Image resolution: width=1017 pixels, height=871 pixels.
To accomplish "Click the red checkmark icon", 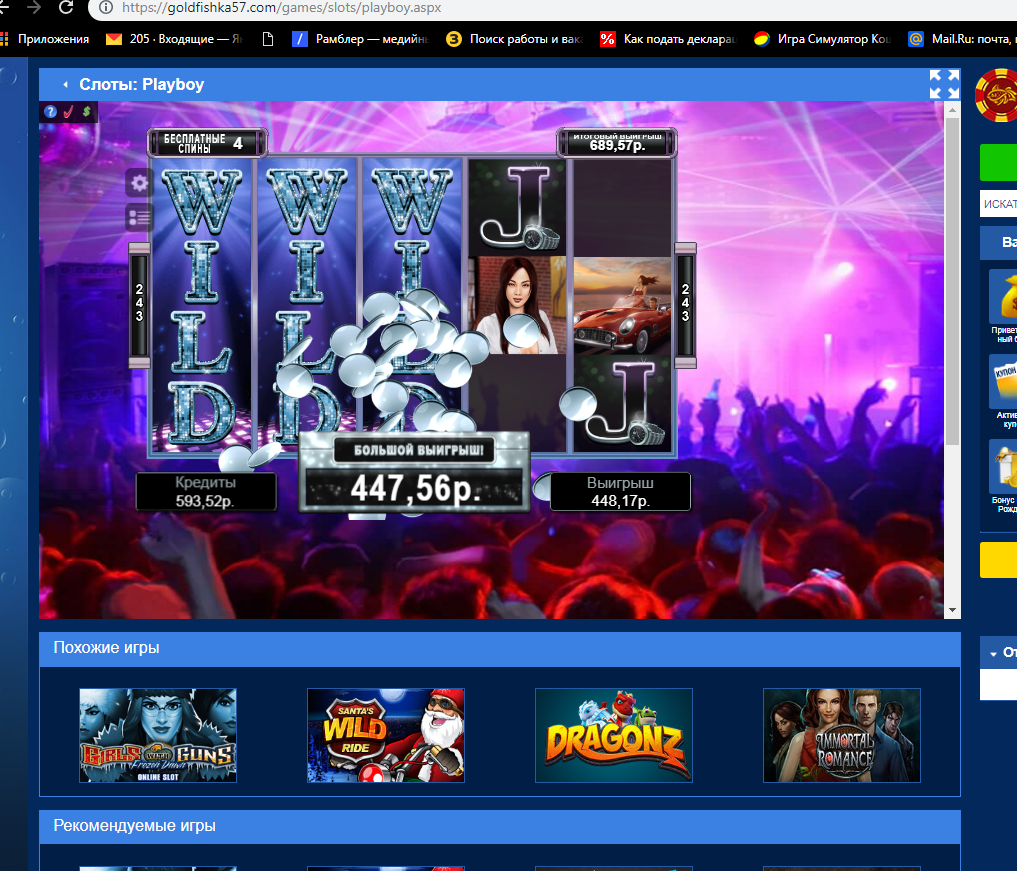I will 68,112.
